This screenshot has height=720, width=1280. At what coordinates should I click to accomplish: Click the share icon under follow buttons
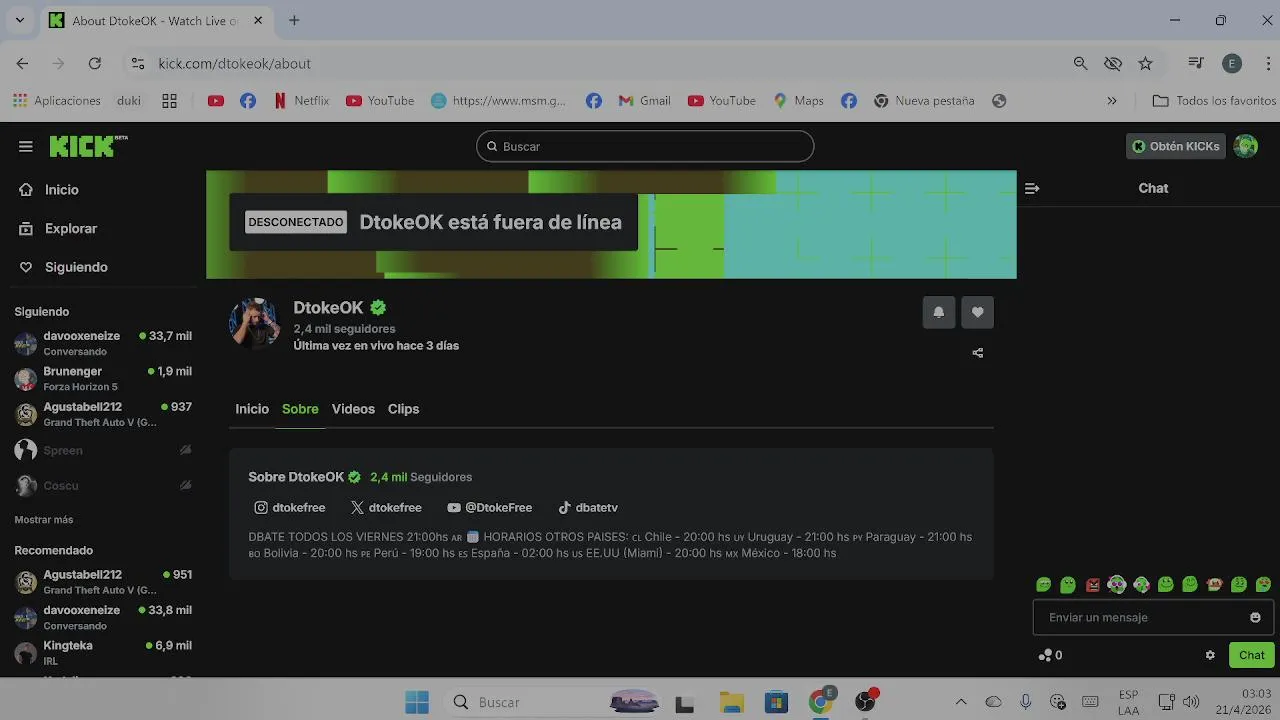click(x=978, y=353)
